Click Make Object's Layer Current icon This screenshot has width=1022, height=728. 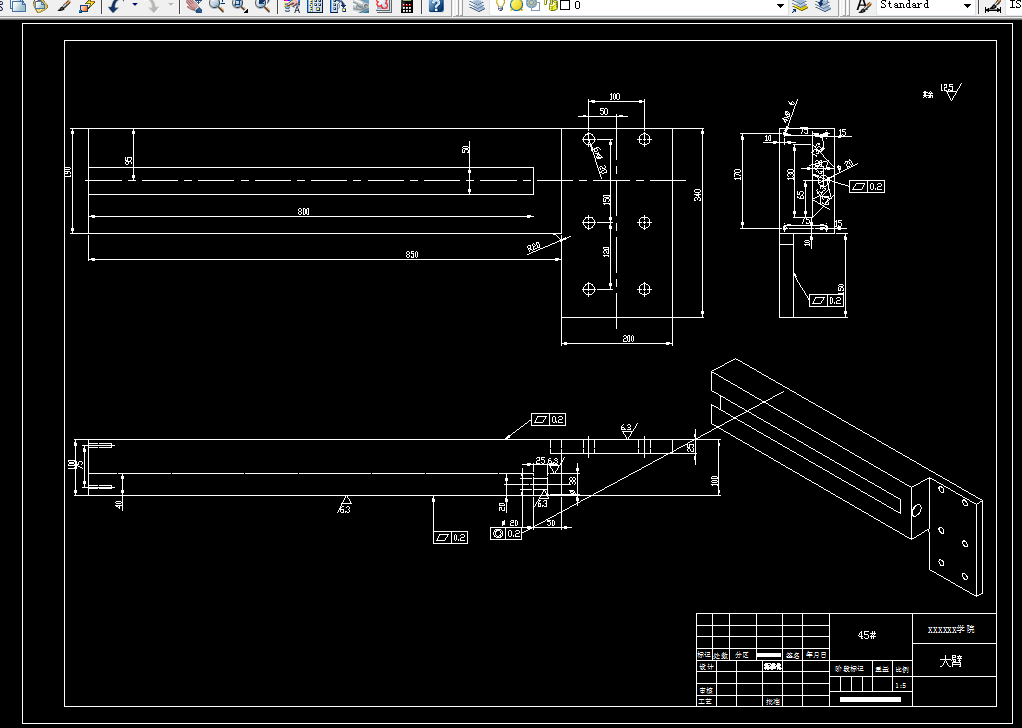[x=800, y=6]
